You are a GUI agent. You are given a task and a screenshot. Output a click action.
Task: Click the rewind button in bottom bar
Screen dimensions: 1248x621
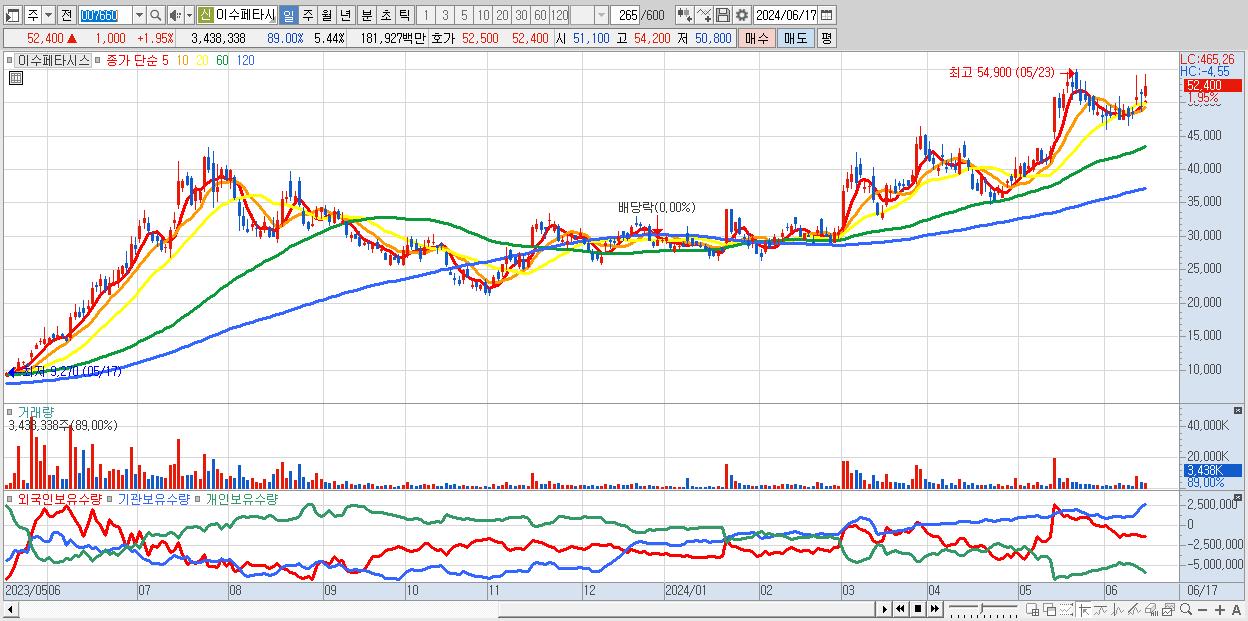[900, 609]
